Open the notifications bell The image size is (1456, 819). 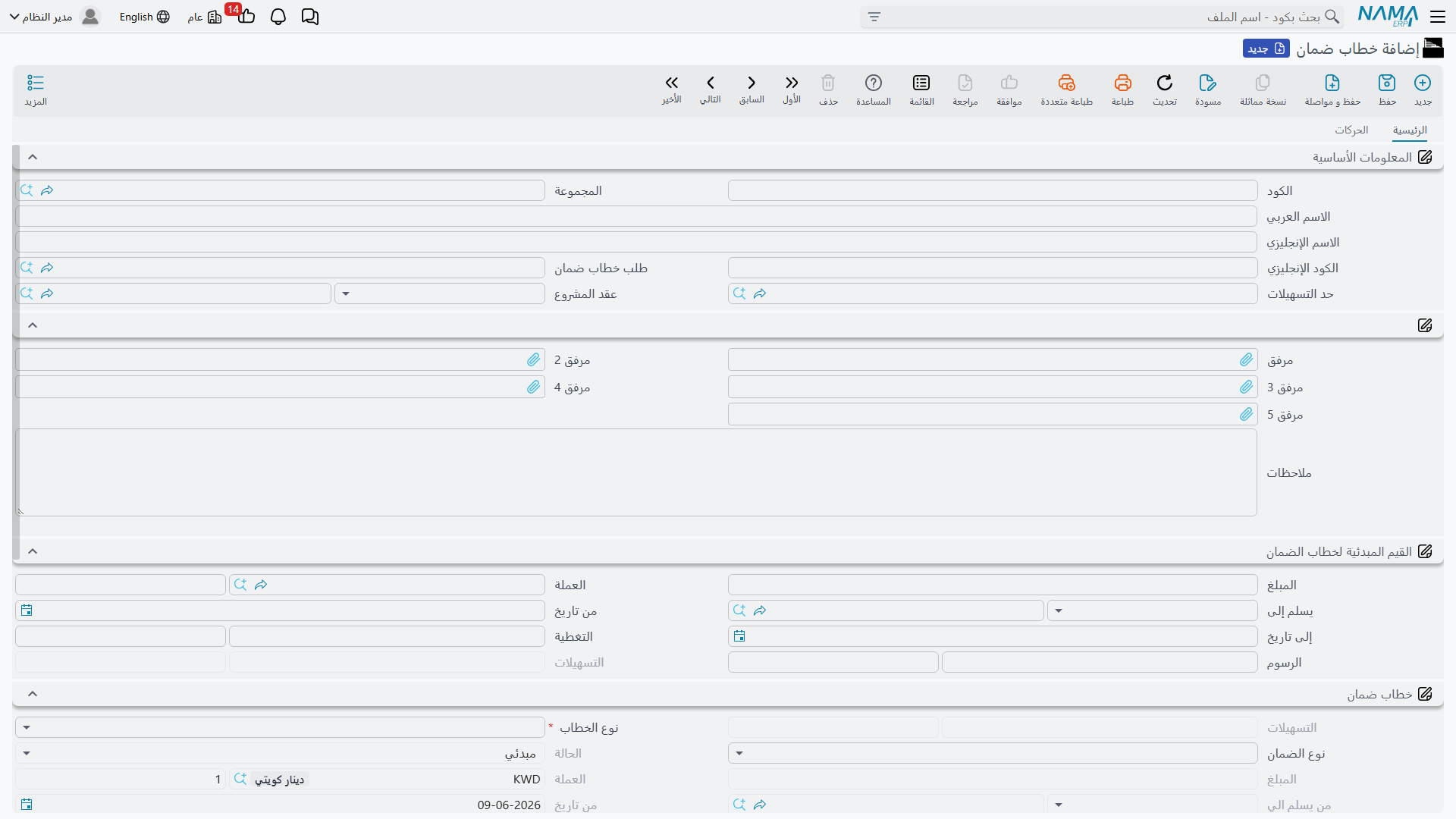pos(278,17)
